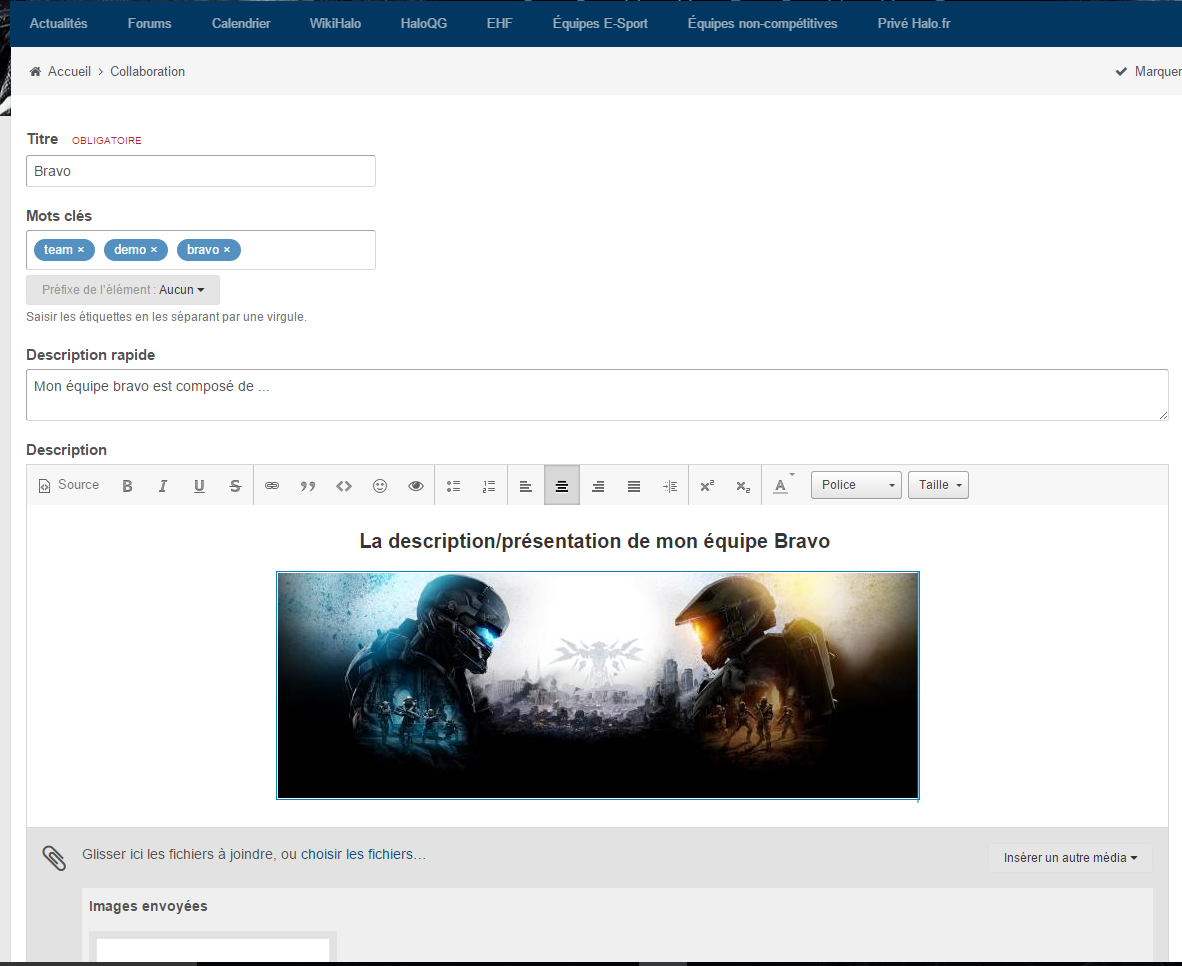
Task: Align text to the right
Action: tap(598, 486)
